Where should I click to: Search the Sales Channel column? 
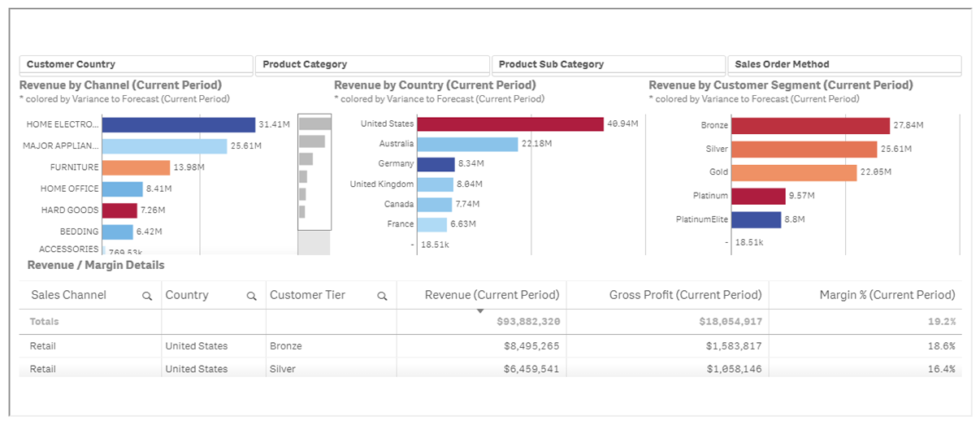pos(147,296)
